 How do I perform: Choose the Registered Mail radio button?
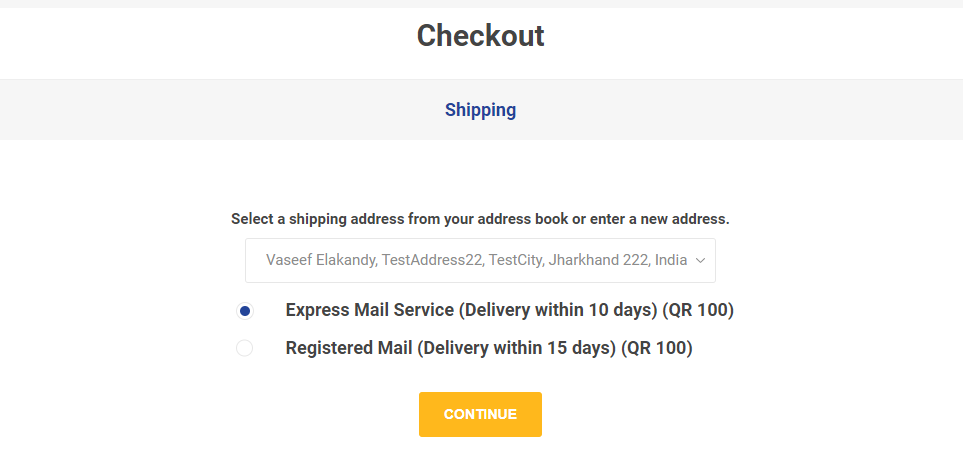click(245, 348)
